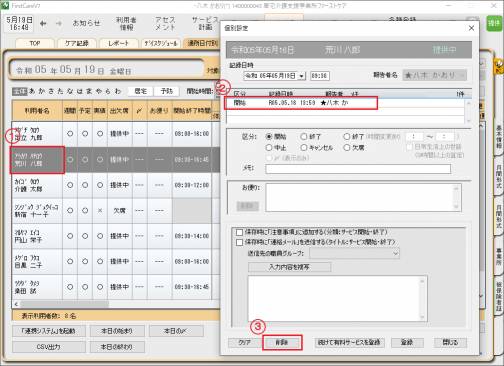Click the green icon at top right

(494, 23)
